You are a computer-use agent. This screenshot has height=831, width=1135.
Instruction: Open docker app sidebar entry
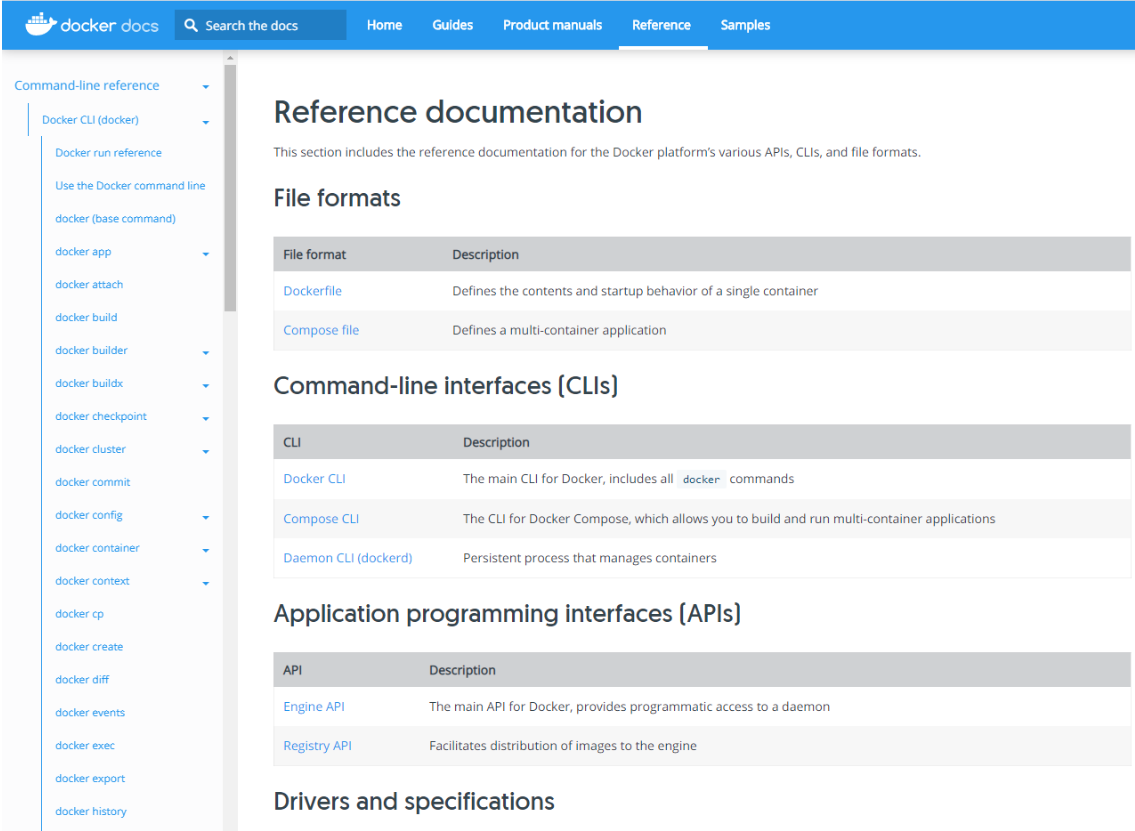pyautogui.click(x=83, y=252)
